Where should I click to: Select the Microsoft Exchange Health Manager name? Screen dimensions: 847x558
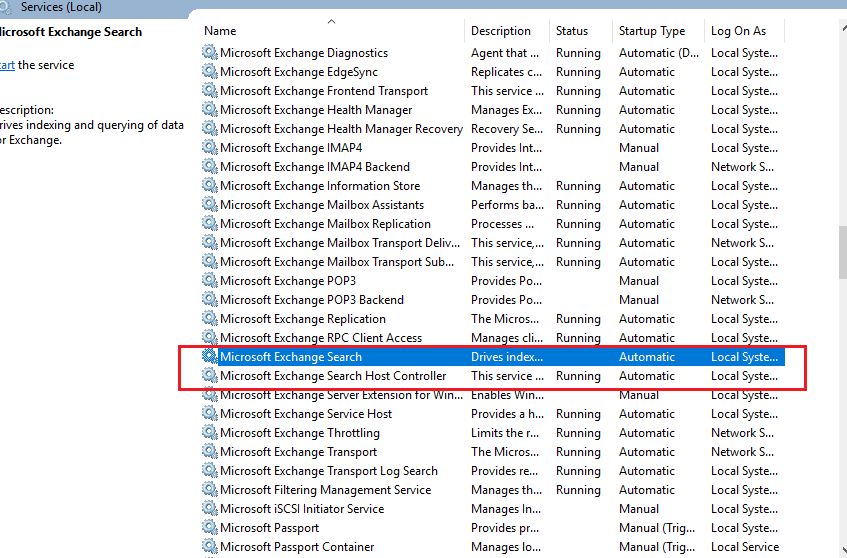pos(316,110)
